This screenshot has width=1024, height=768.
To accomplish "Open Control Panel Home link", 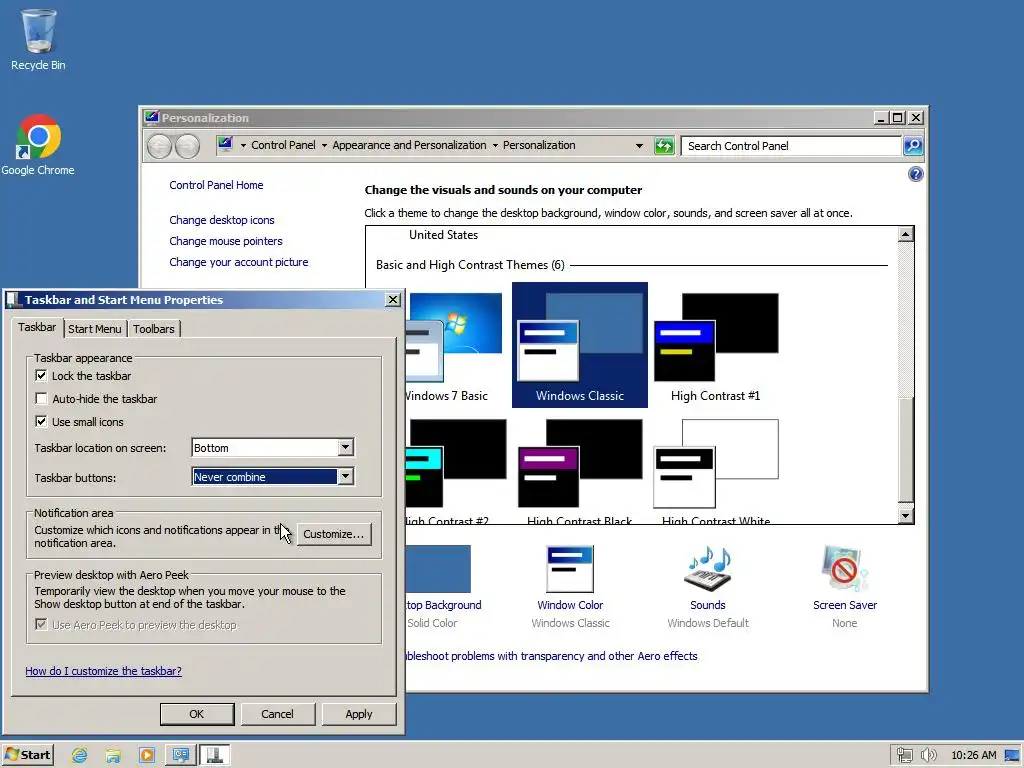I will click(216, 185).
